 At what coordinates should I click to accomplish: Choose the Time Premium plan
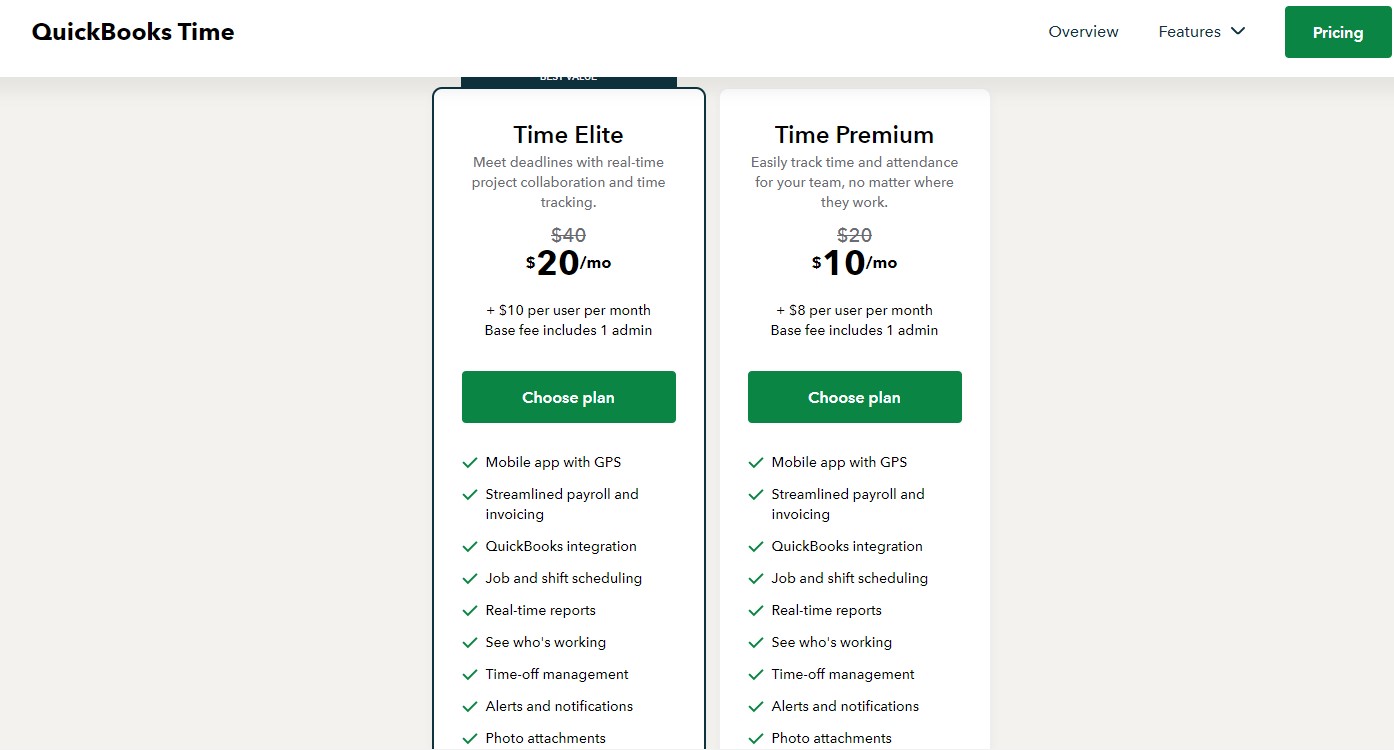coord(854,397)
